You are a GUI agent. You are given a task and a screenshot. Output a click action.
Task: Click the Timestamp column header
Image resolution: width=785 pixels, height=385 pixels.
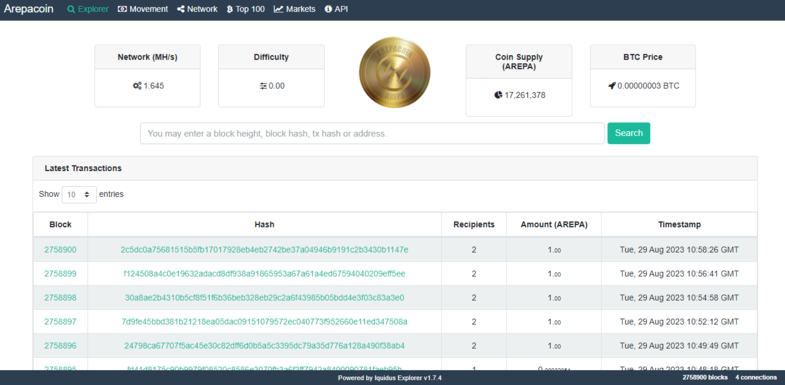(679, 225)
